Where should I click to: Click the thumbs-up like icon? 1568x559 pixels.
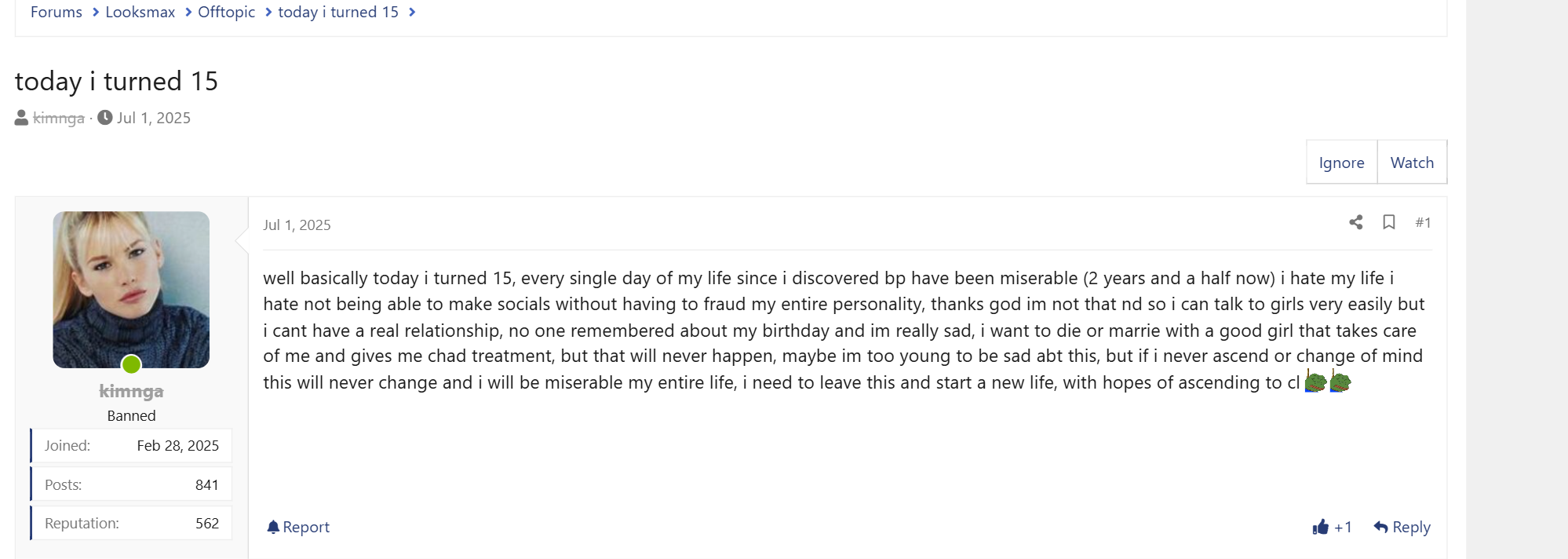coord(1320,527)
